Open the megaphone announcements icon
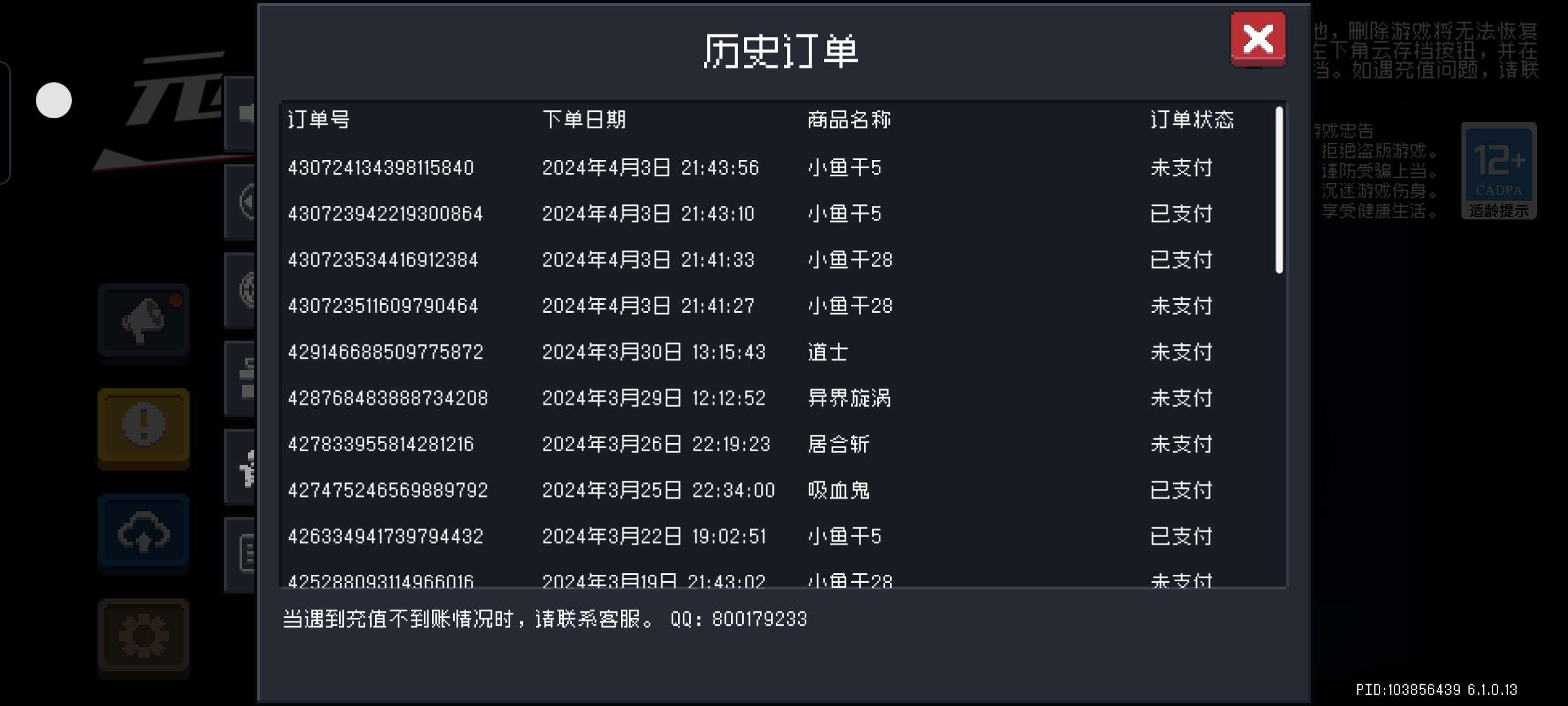Image resolution: width=1568 pixels, height=706 pixels. click(x=144, y=320)
